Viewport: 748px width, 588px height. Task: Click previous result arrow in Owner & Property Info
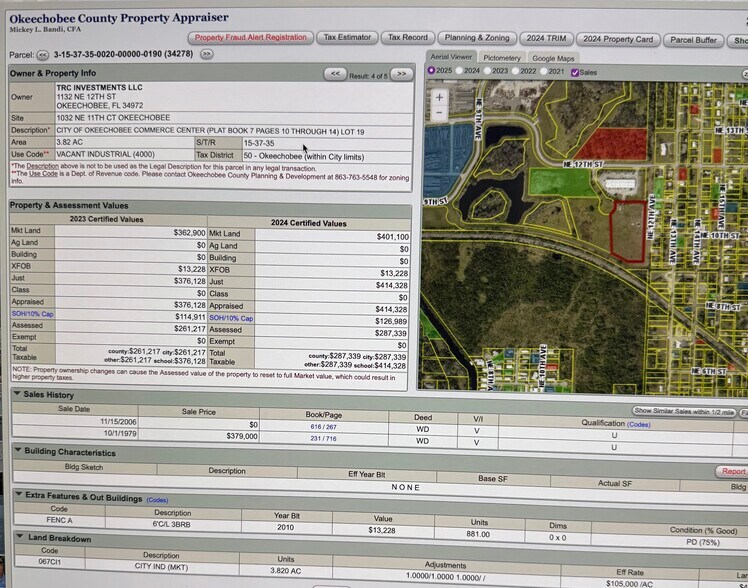335,74
